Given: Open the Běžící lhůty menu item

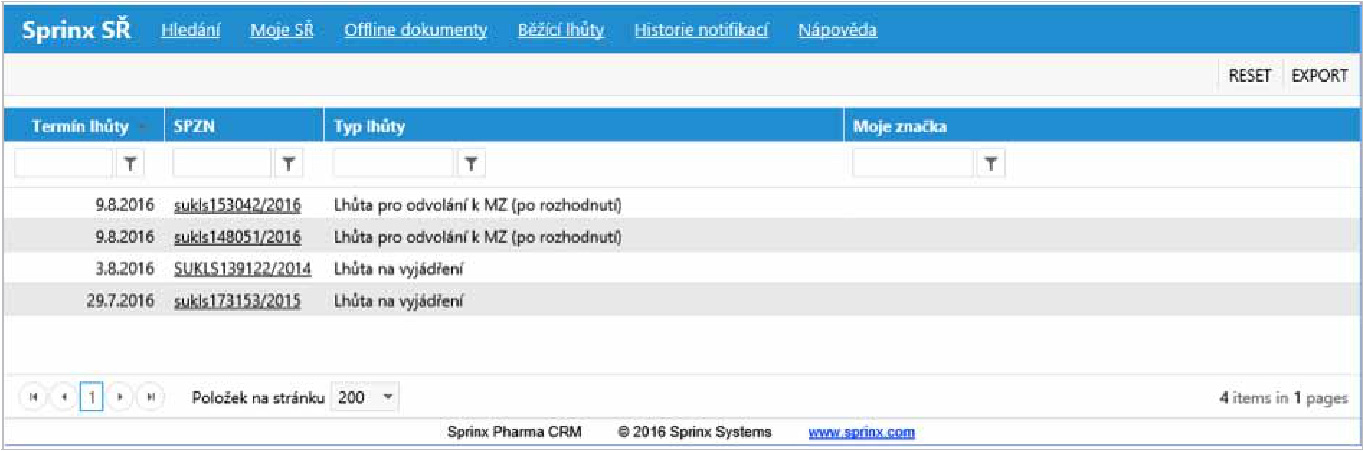Looking at the screenshot, I should 560,30.
